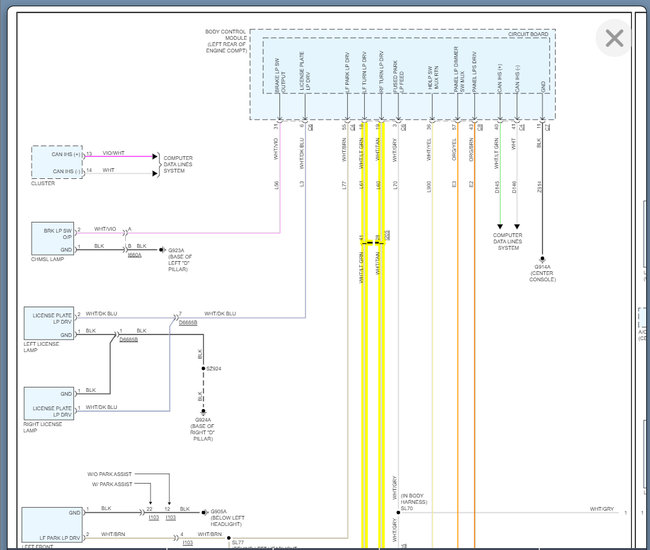Viewport: 650px width, 550px height.
Task: Click the green CAN IHS arrow under D145
Action: (x=499, y=225)
